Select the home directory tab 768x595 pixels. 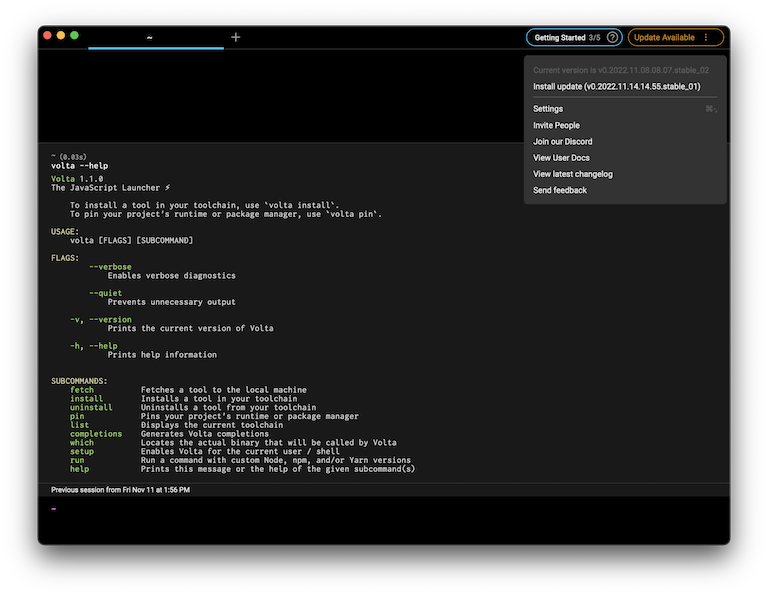156,37
